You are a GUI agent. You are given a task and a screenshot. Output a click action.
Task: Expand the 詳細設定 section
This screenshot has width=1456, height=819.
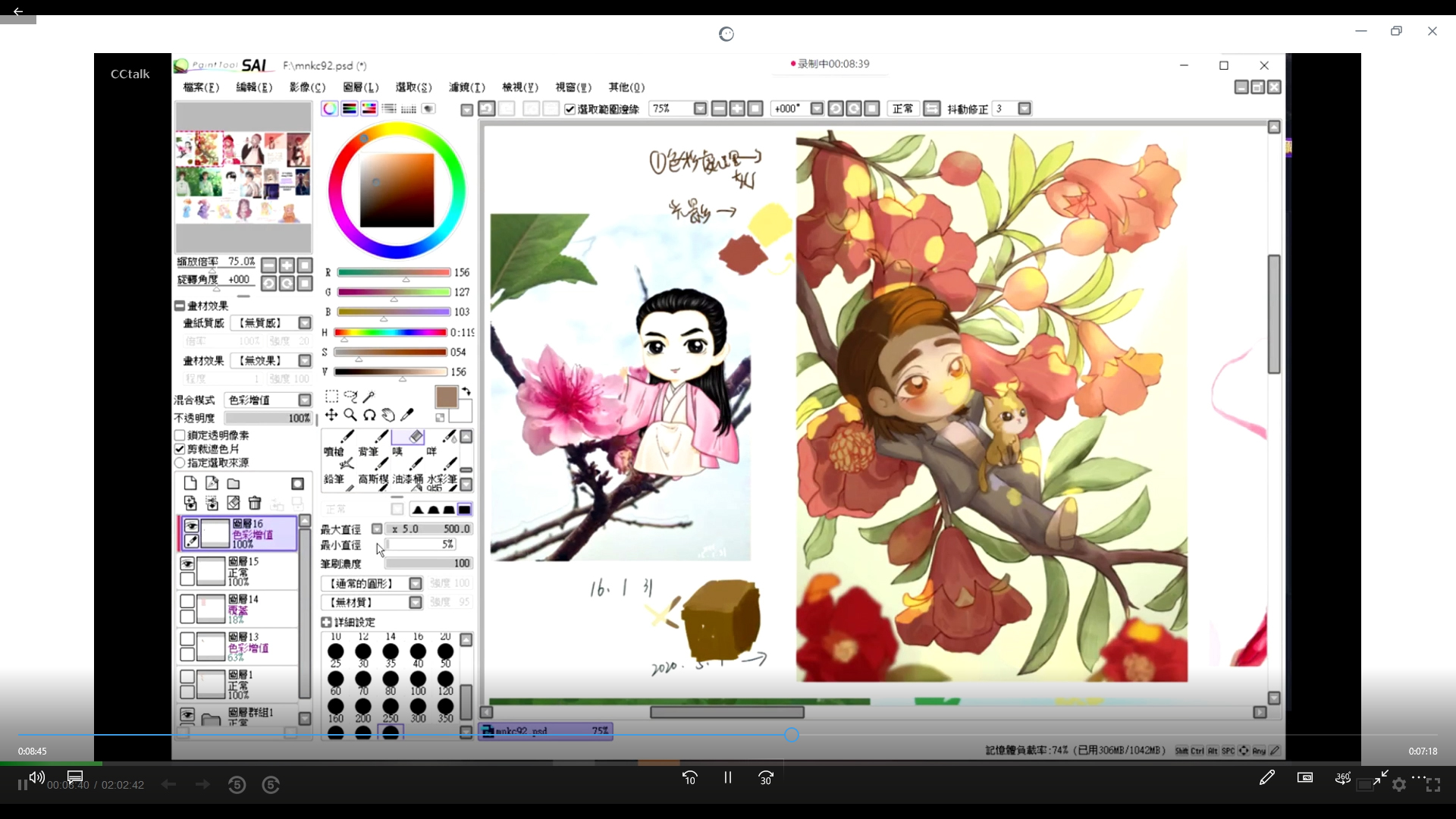[326, 622]
